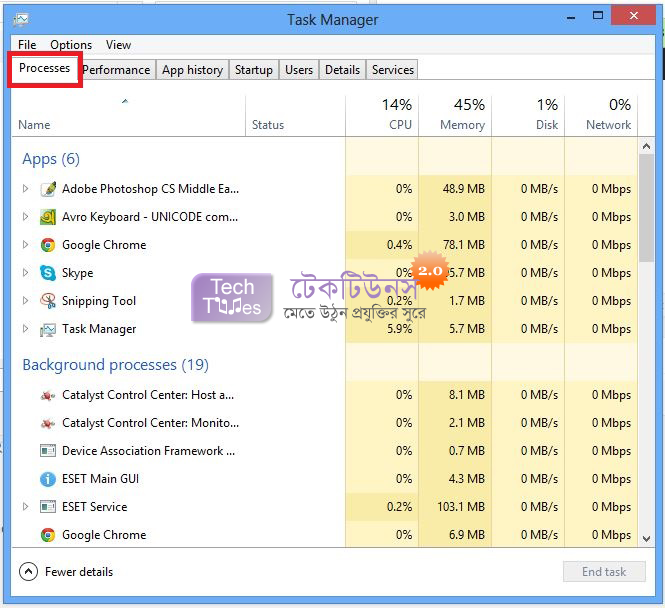Viewport: 665px width, 608px height.
Task: Open the Startup tab
Action: [x=254, y=70]
